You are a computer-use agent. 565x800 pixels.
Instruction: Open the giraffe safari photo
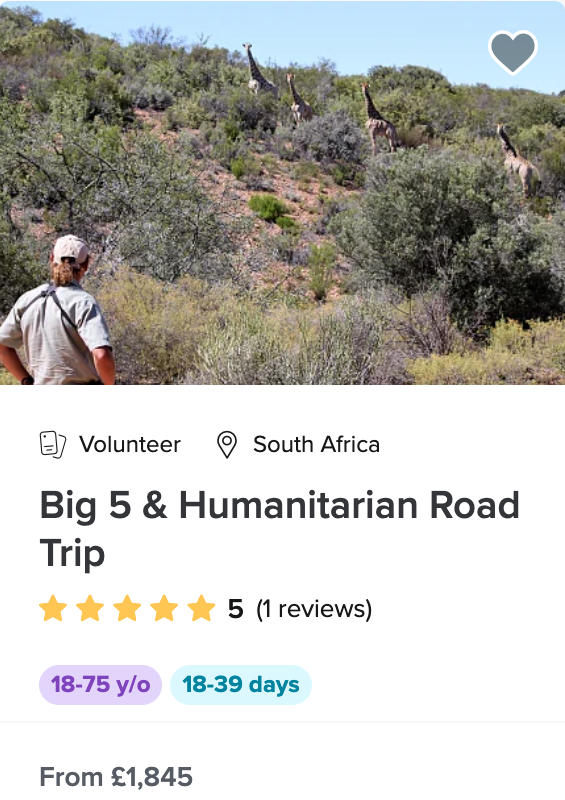point(282,192)
